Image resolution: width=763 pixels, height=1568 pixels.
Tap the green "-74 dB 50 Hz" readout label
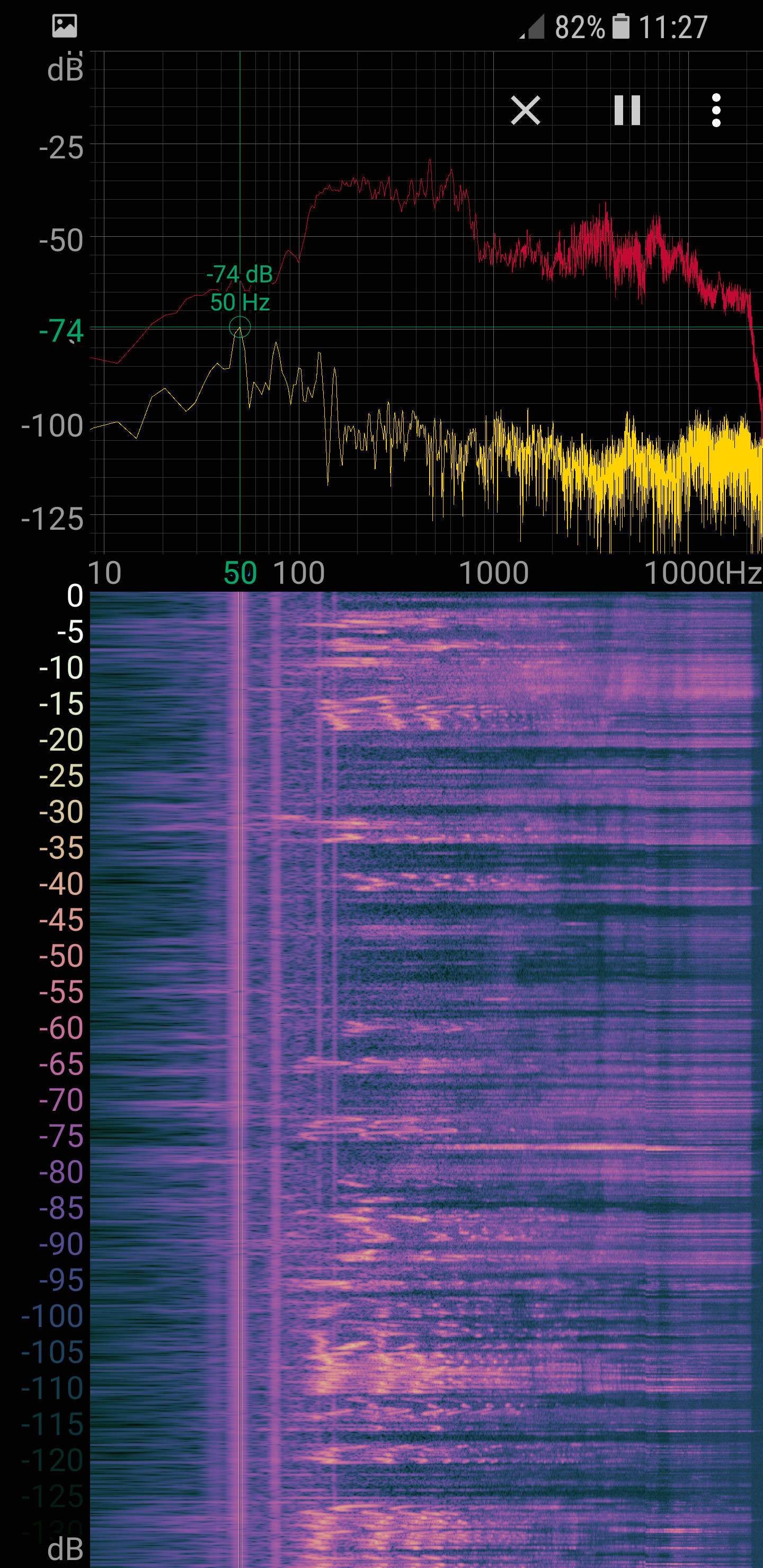pyautogui.click(x=239, y=288)
